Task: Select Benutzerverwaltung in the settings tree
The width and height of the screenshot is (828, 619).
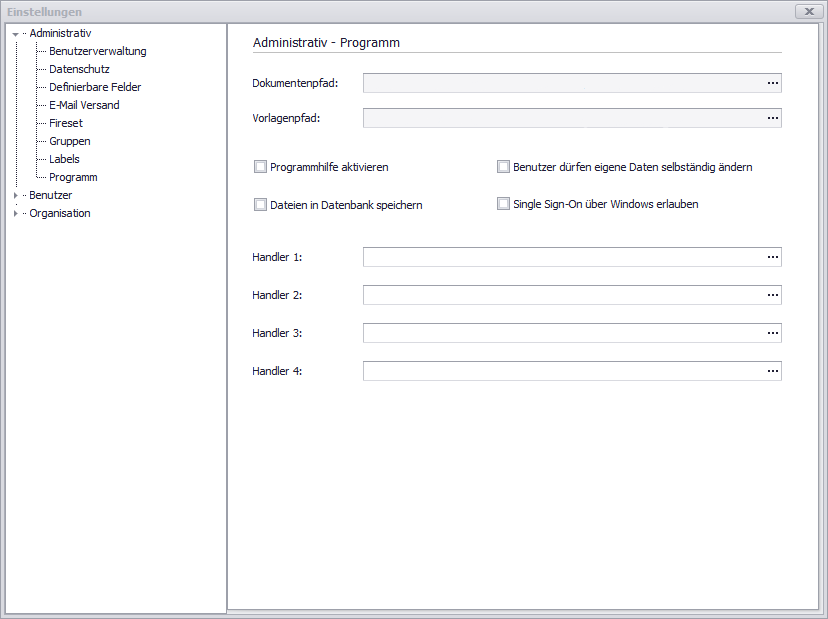Action: [97, 51]
